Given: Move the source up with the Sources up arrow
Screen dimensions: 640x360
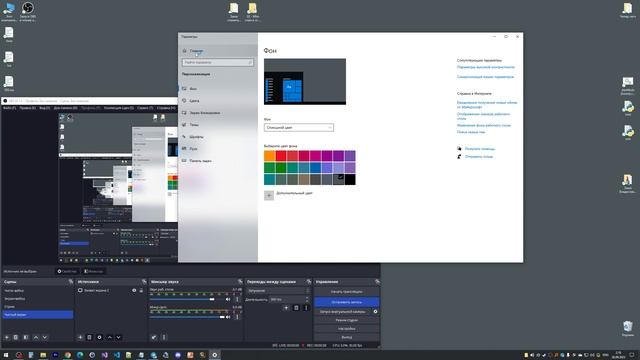Looking at the screenshot, I should tap(109, 337).
